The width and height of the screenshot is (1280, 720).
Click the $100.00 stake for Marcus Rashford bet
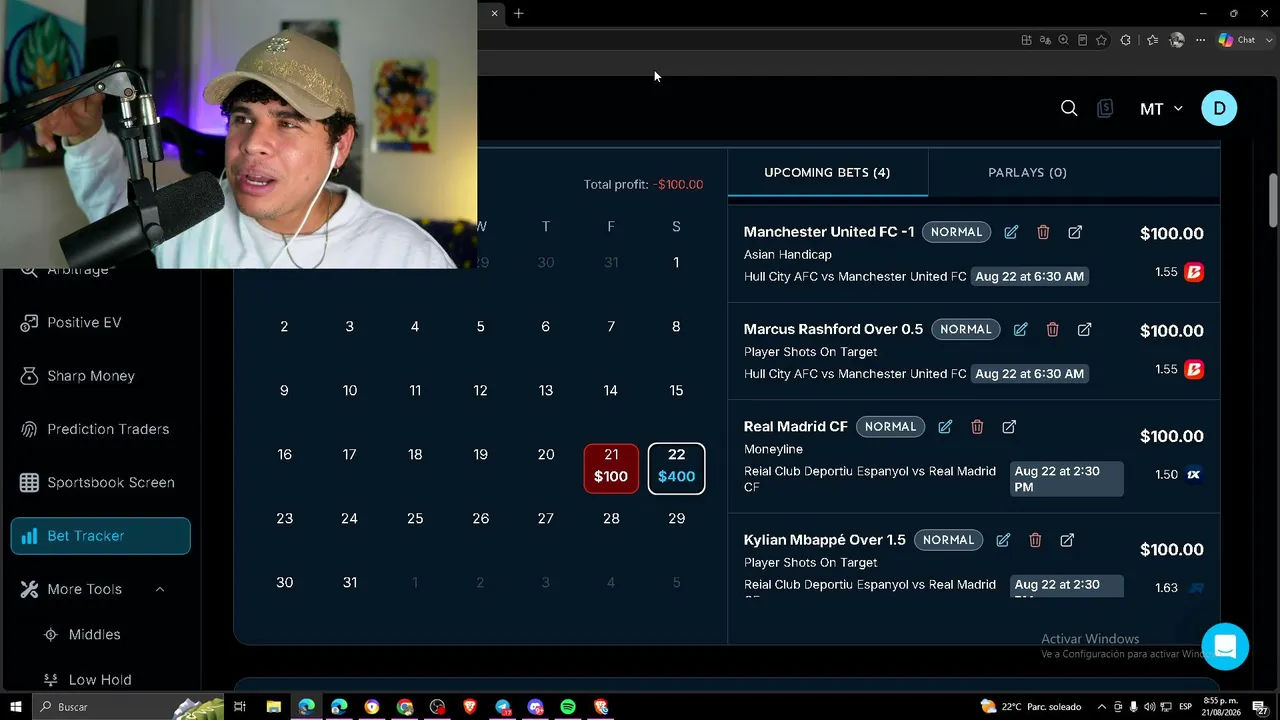(1172, 331)
